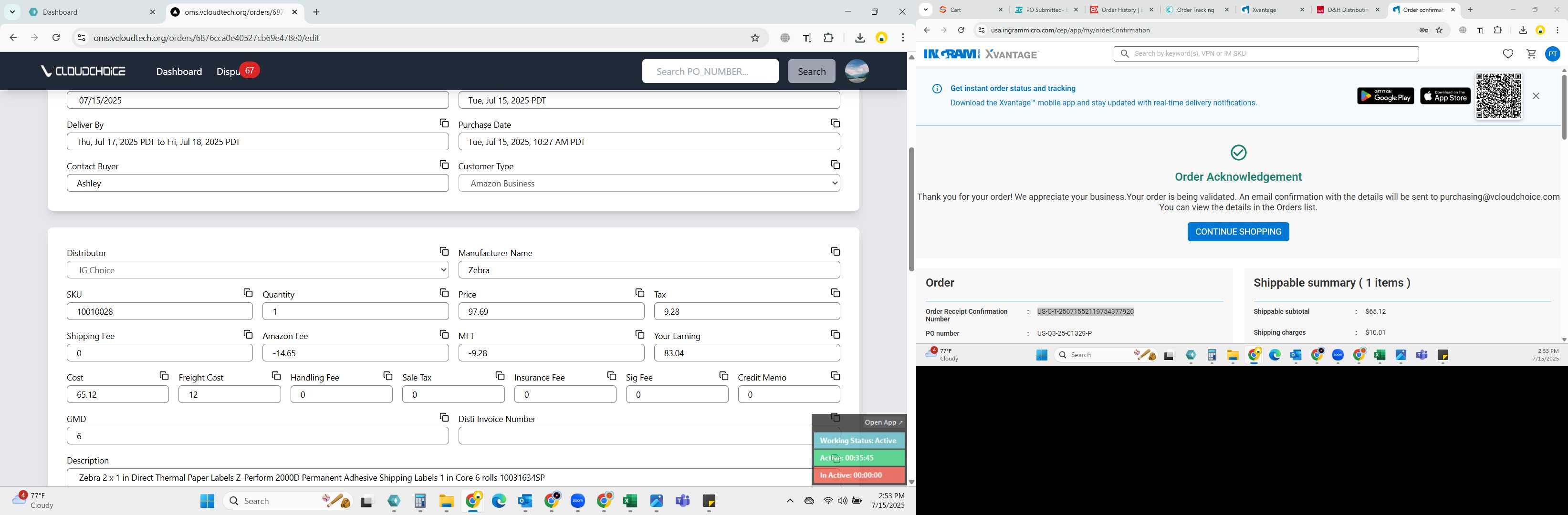
Task: Reload the oms.vcloudtech.org page
Action: click(56, 38)
